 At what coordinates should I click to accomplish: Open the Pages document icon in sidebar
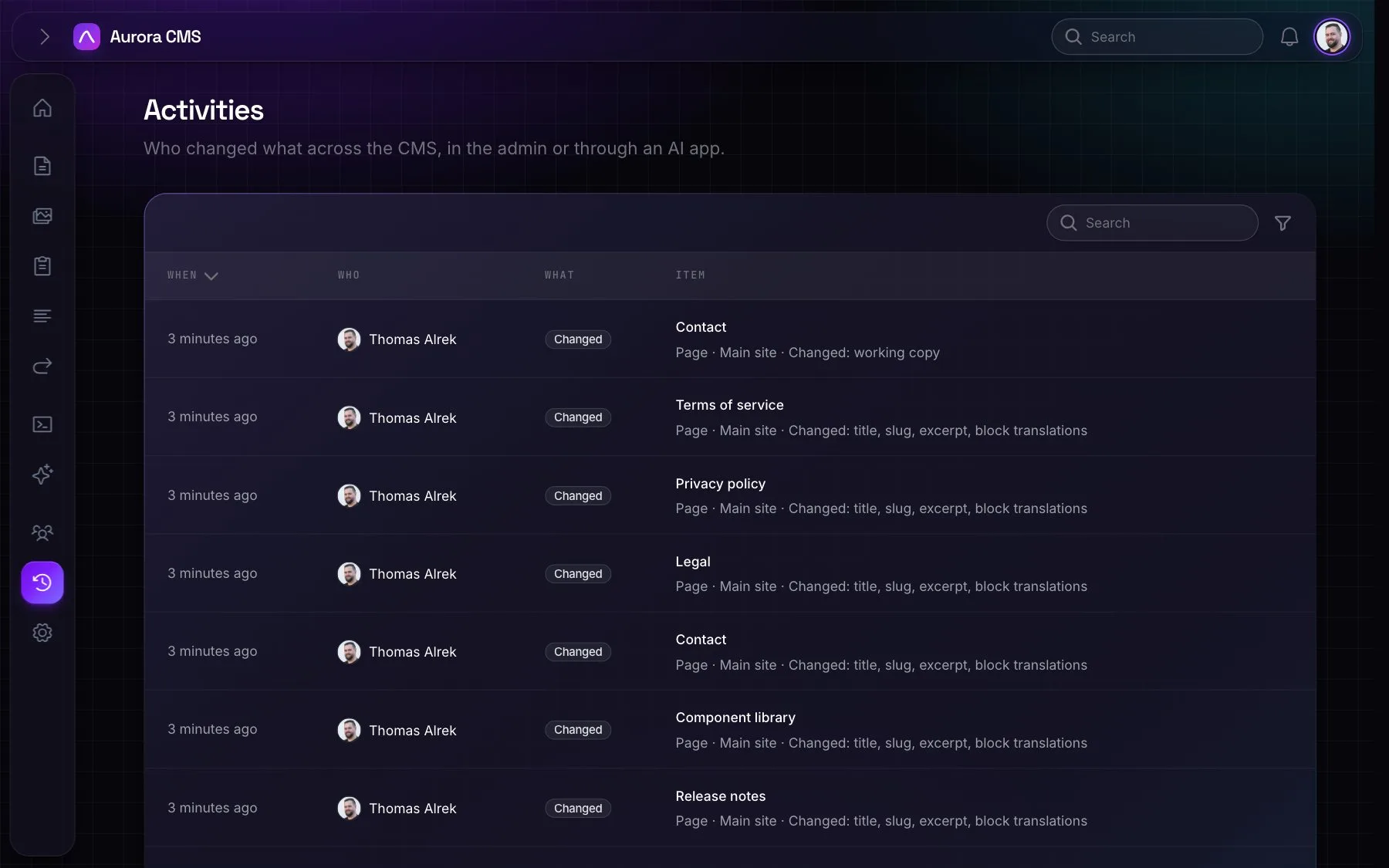click(x=42, y=166)
